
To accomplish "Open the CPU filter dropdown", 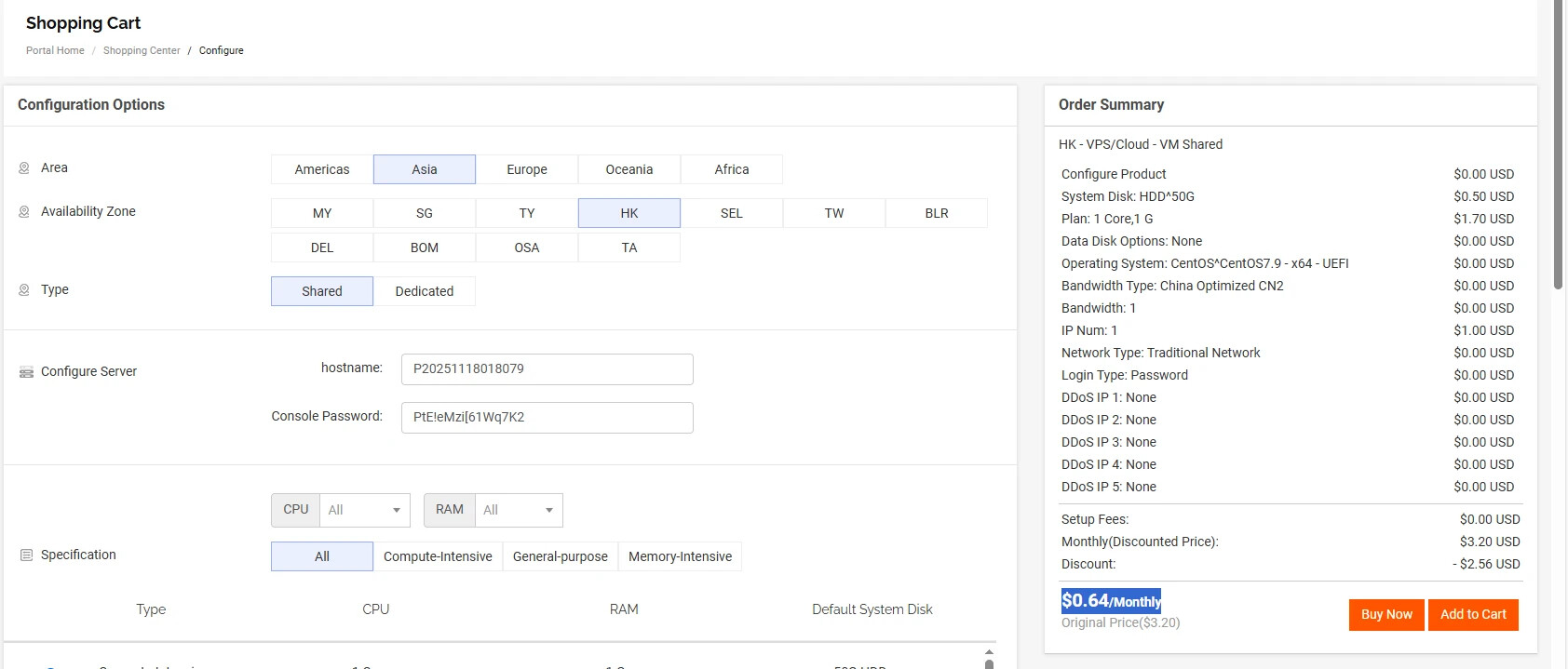I will (x=364, y=510).
